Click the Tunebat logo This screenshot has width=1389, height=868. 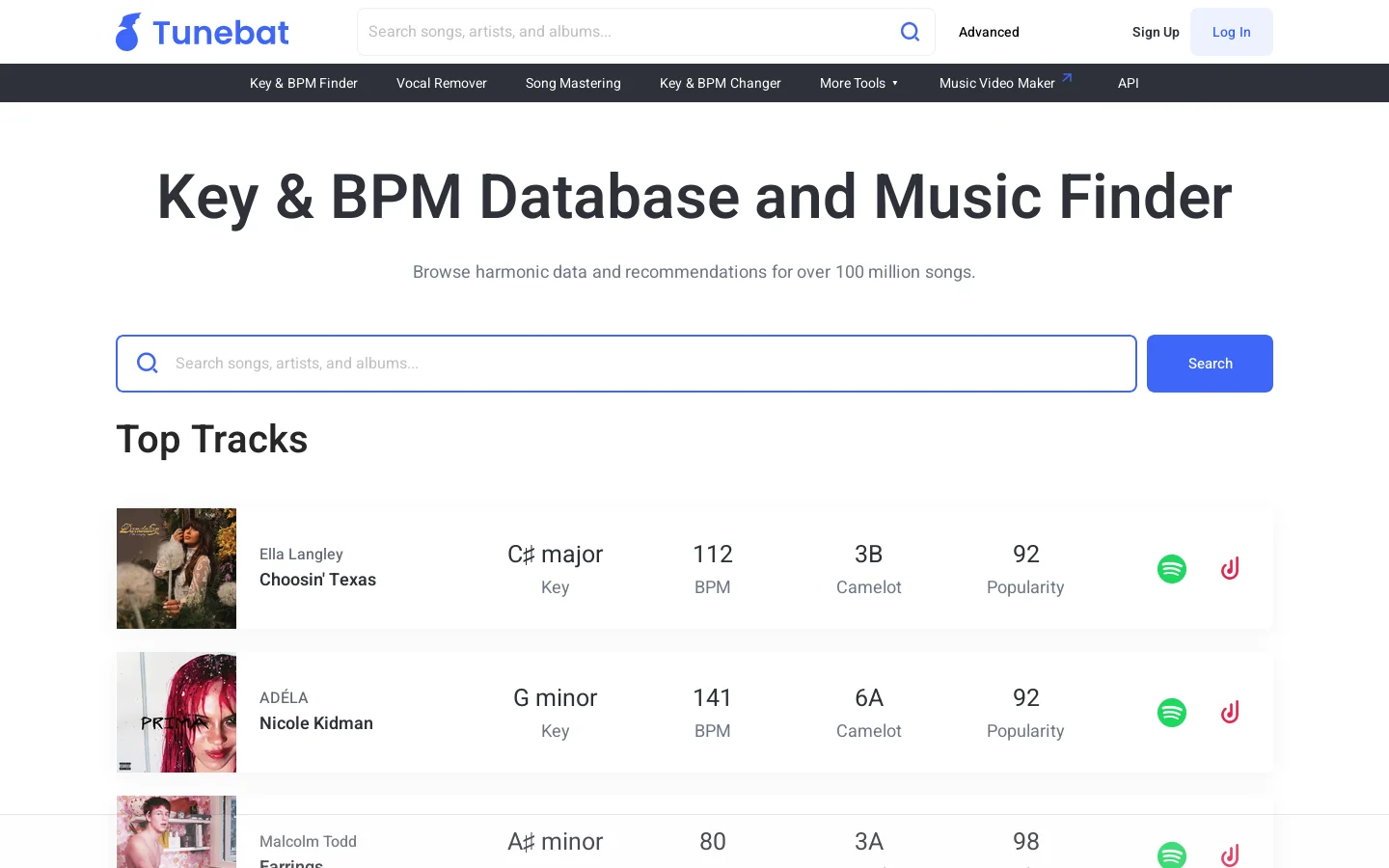tap(202, 32)
